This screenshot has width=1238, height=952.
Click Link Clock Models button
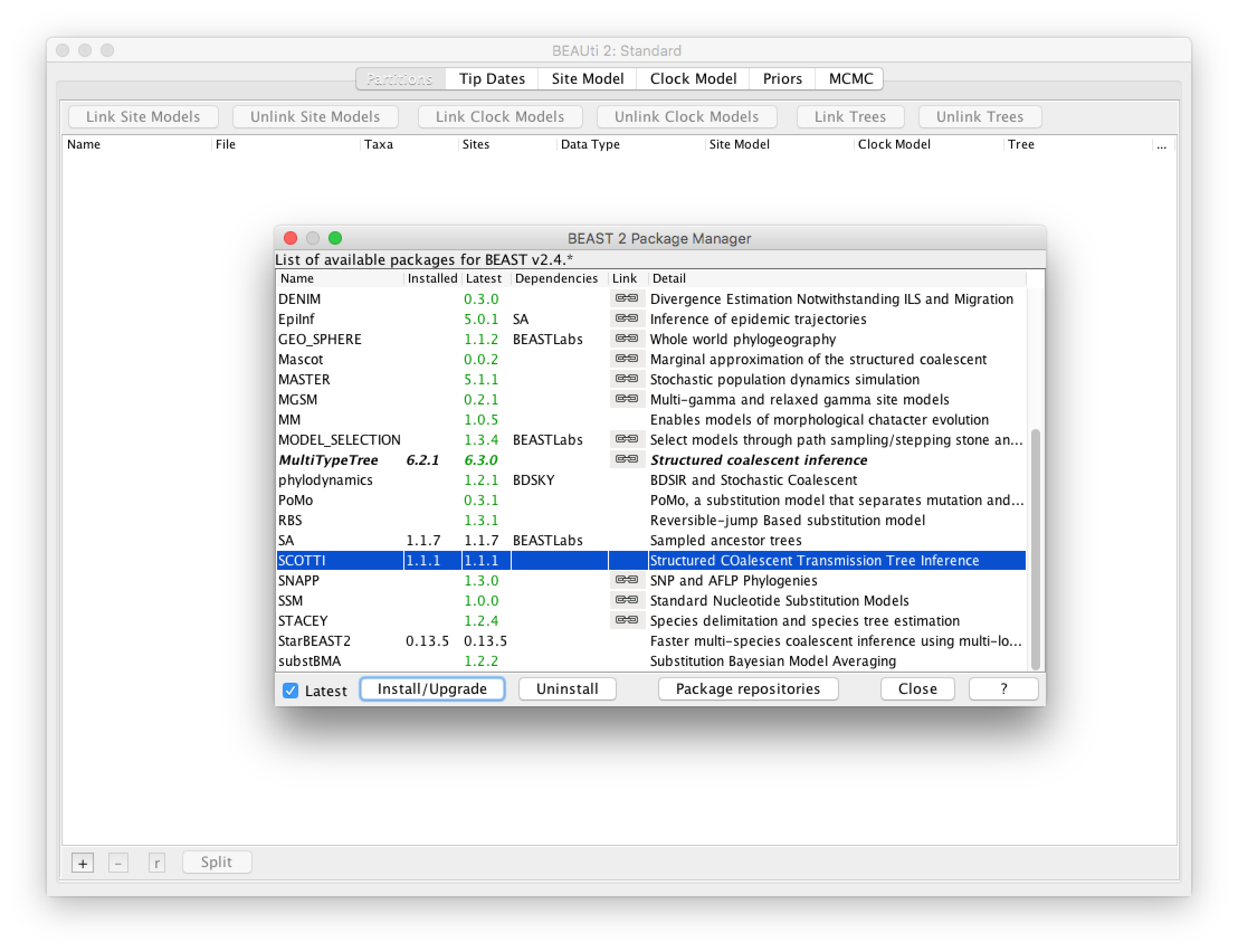(501, 117)
